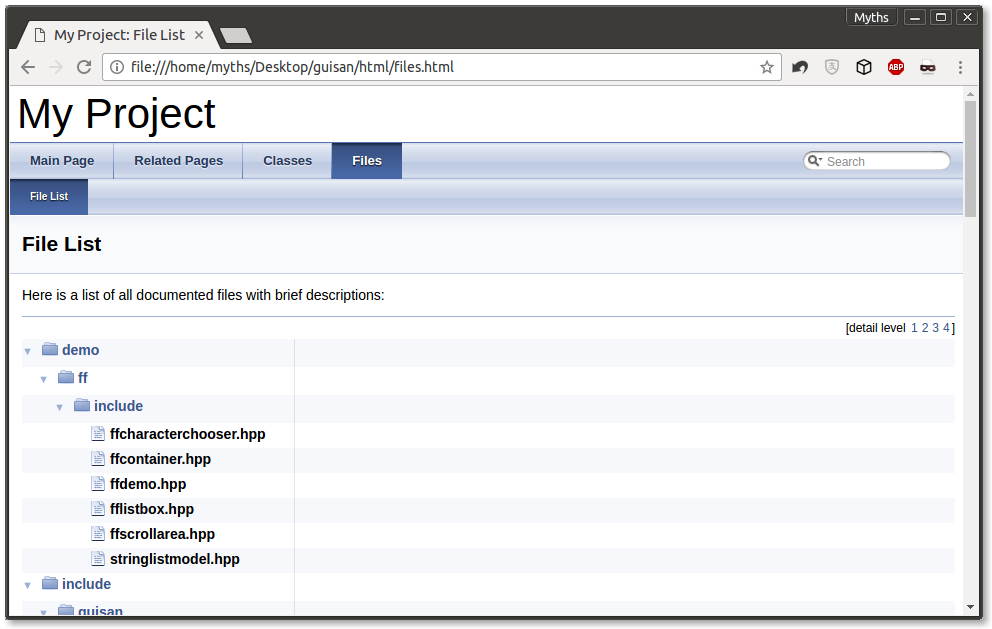Set detail level to 2
The width and height of the screenshot is (992, 629).
pyautogui.click(x=925, y=328)
